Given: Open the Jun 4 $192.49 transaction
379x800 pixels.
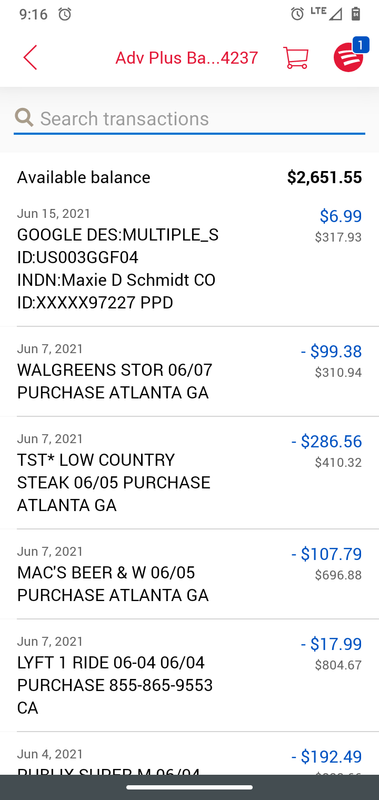Looking at the screenshot, I should [x=189, y=754].
